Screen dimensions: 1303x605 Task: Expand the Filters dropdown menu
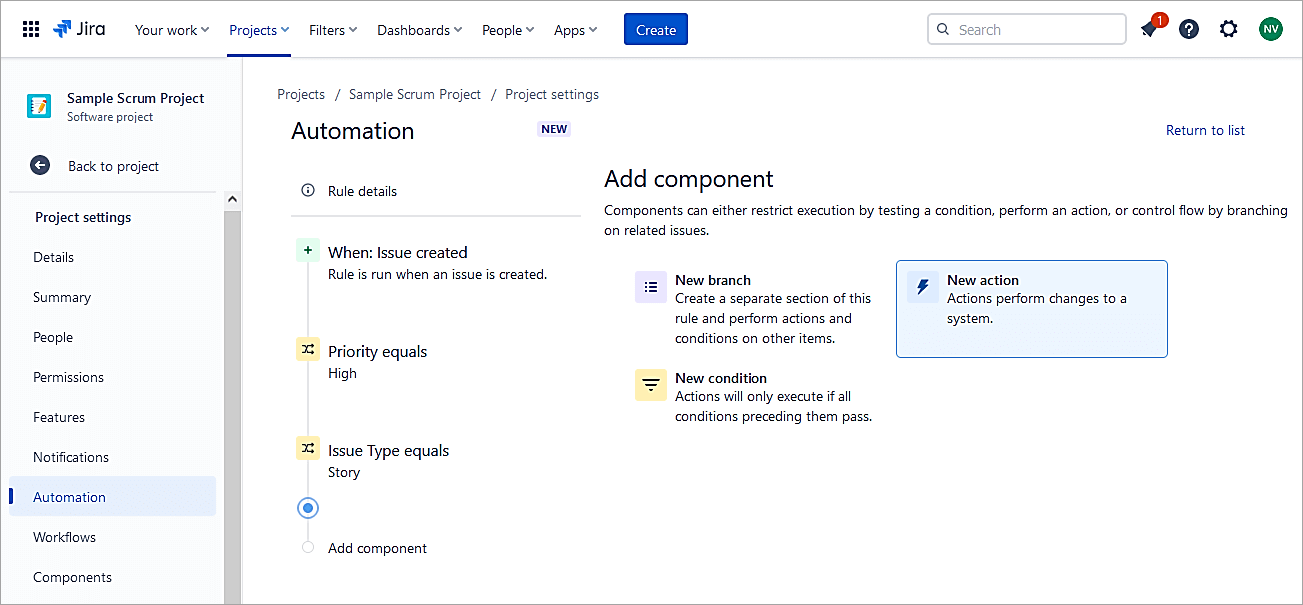333,30
